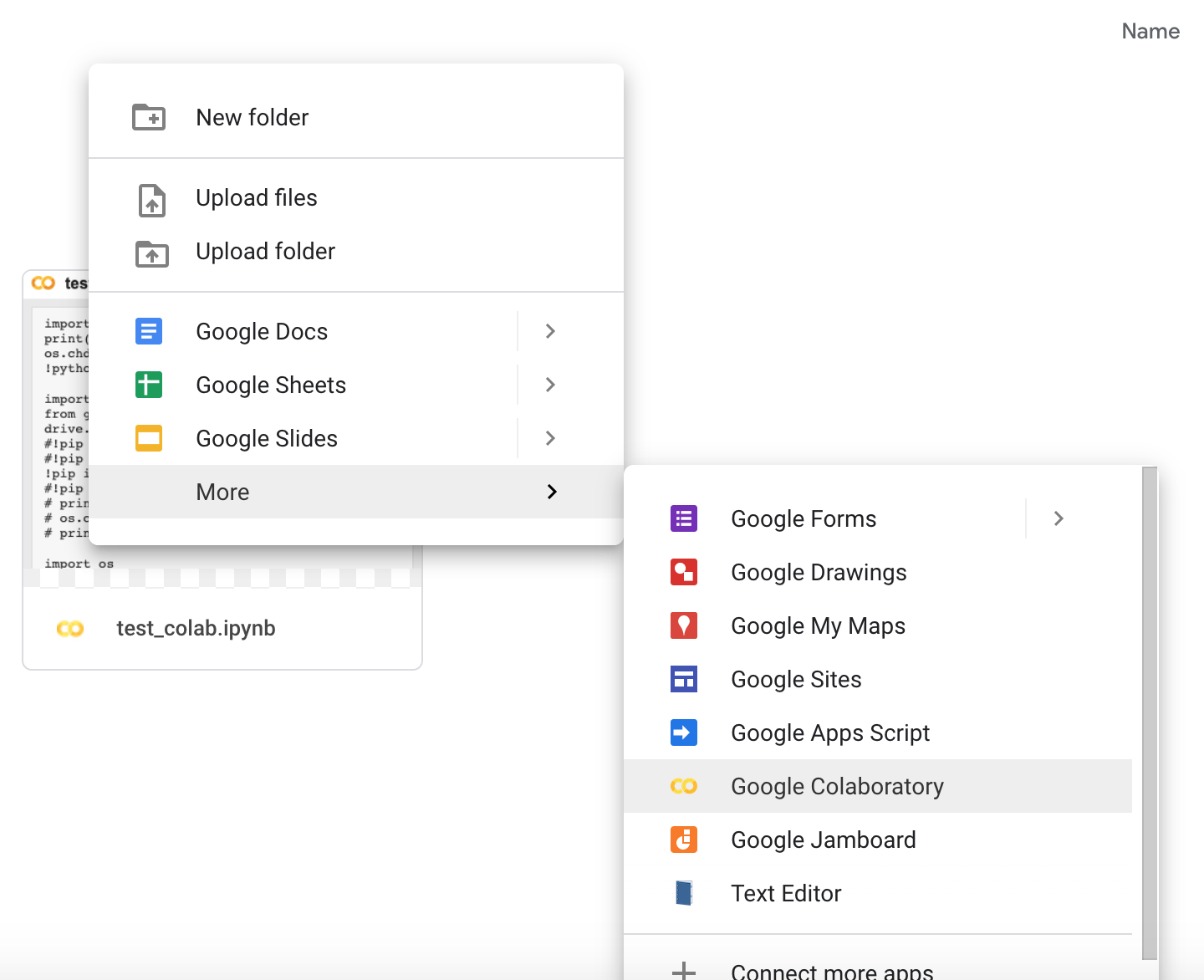The image size is (1204, 980).
Task: Click the yellow Google Slides icon
Action: [149, 438]
